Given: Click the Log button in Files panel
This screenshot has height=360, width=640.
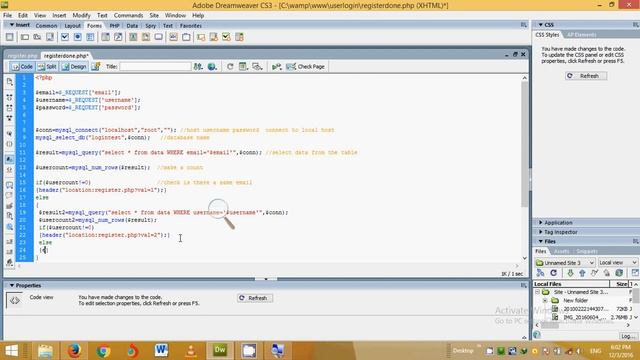Looking at the screenshot, I should pos(628,336).
